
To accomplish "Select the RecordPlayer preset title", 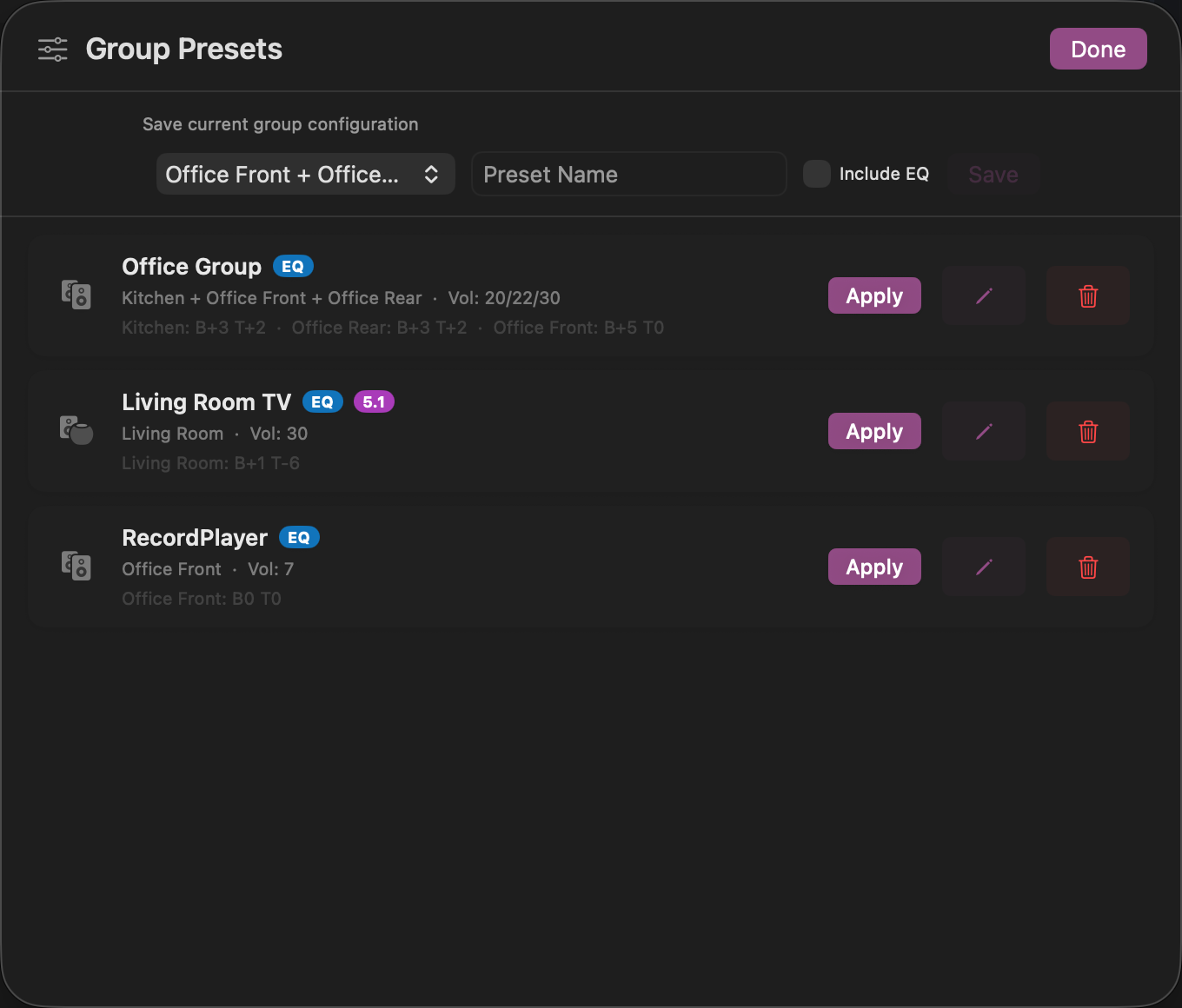I will (x=195, y=538).
